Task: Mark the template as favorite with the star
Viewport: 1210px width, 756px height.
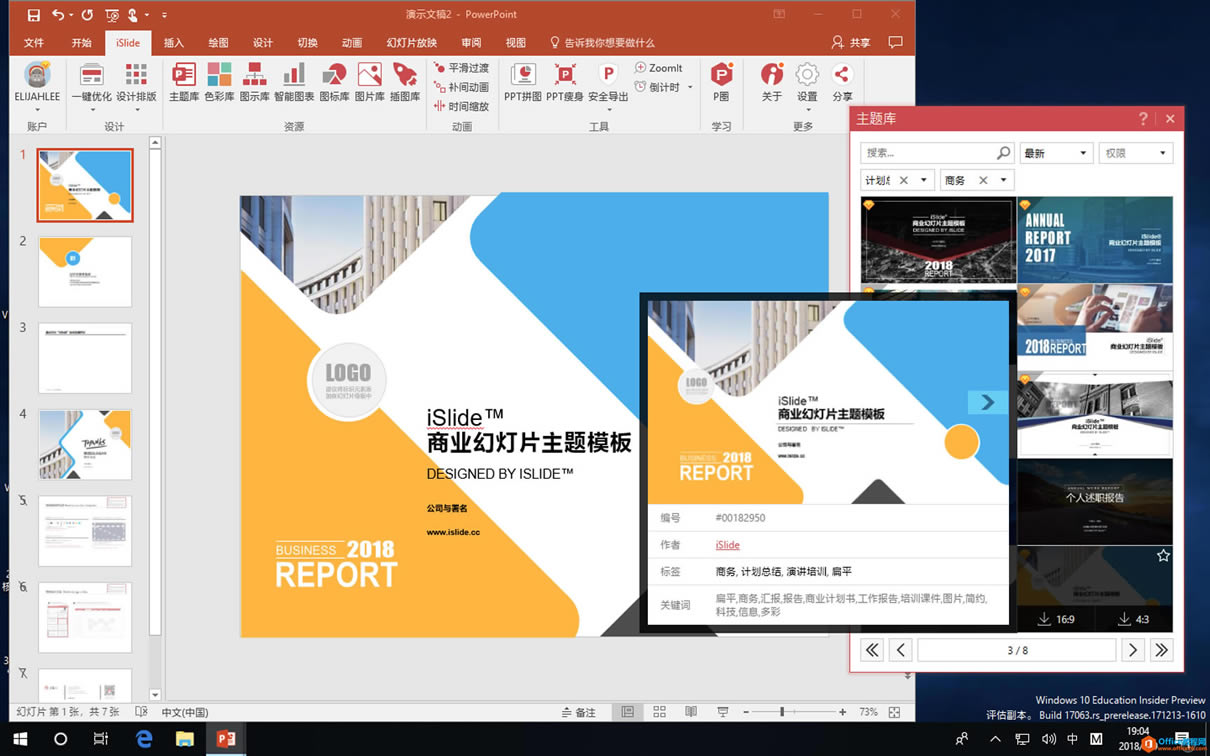Action: click(x=1163, y=554)
